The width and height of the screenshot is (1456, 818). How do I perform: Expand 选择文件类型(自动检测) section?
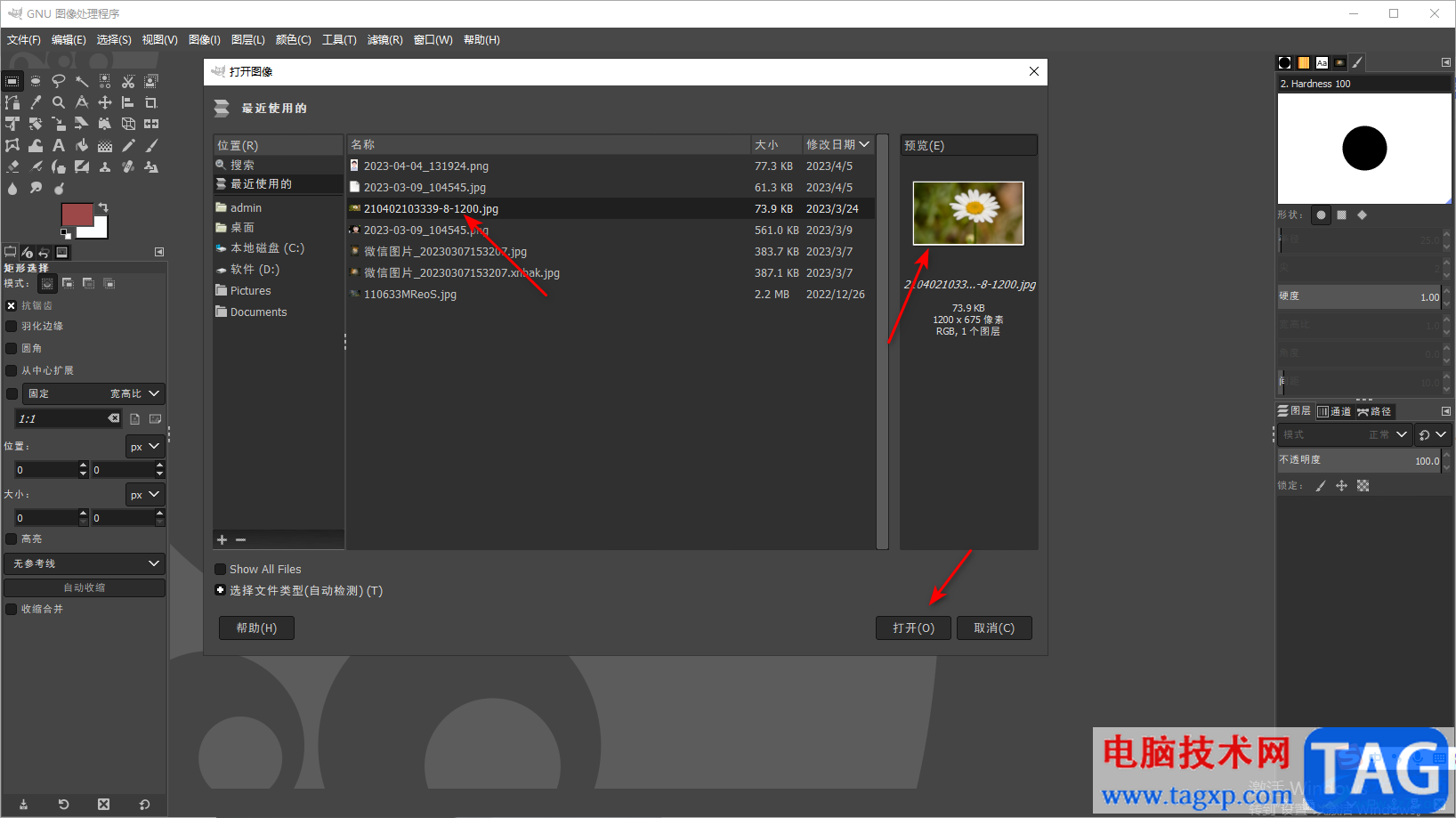(x=220, y=590)
